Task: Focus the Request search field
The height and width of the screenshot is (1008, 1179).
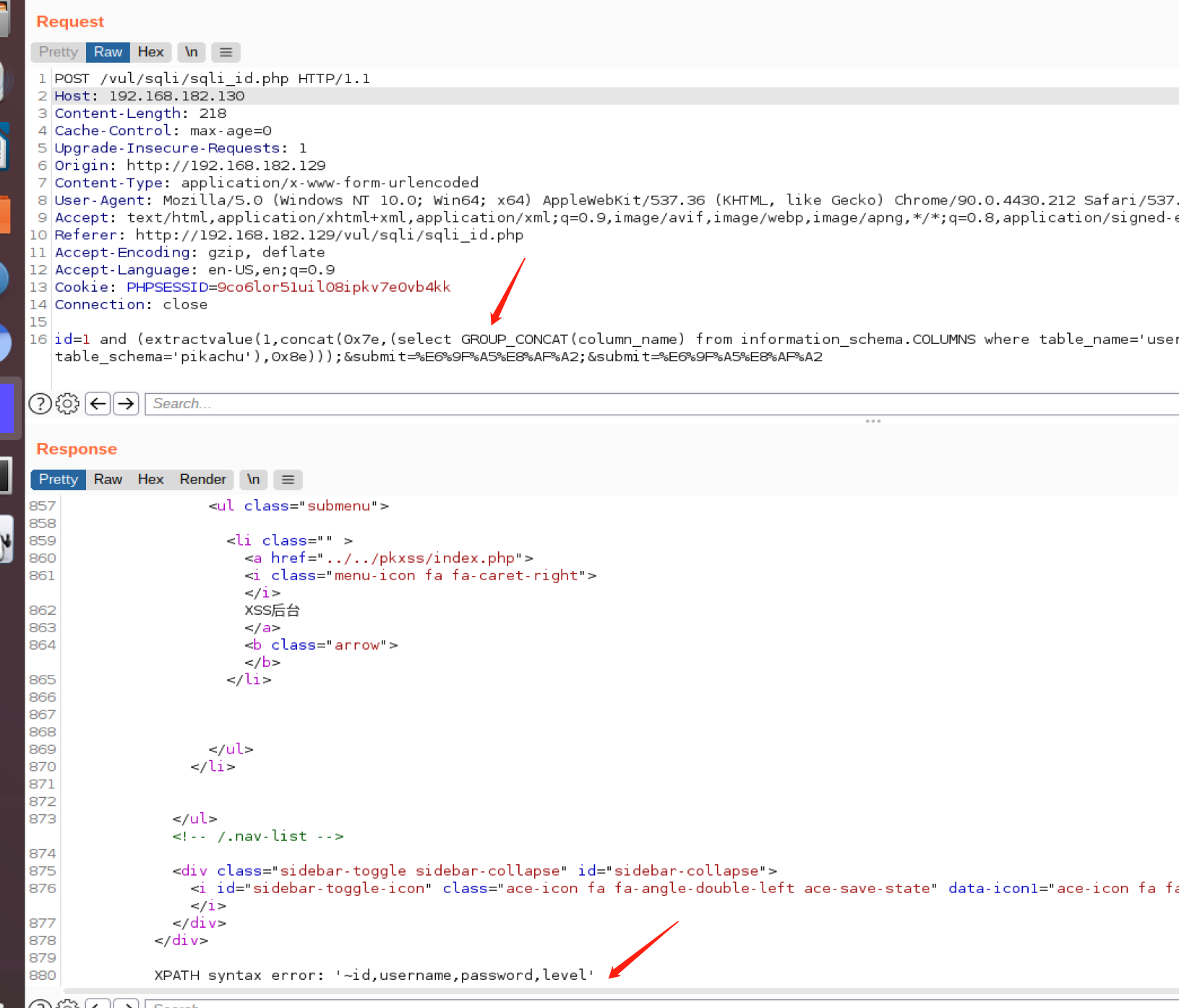Action: point(661,404)
